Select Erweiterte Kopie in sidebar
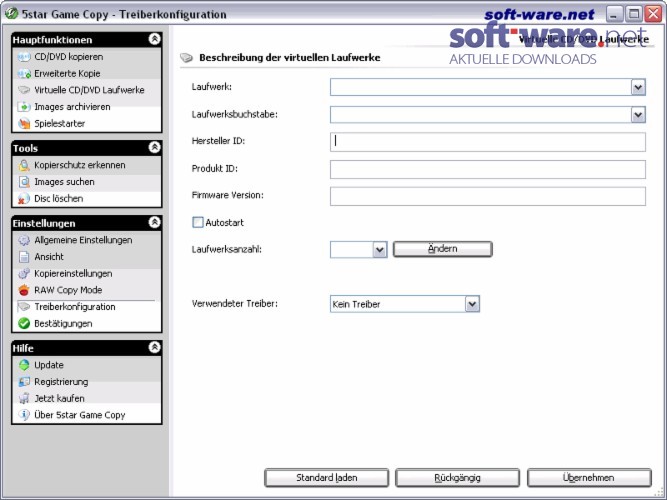The image size is (667, 500). (67, 74)
